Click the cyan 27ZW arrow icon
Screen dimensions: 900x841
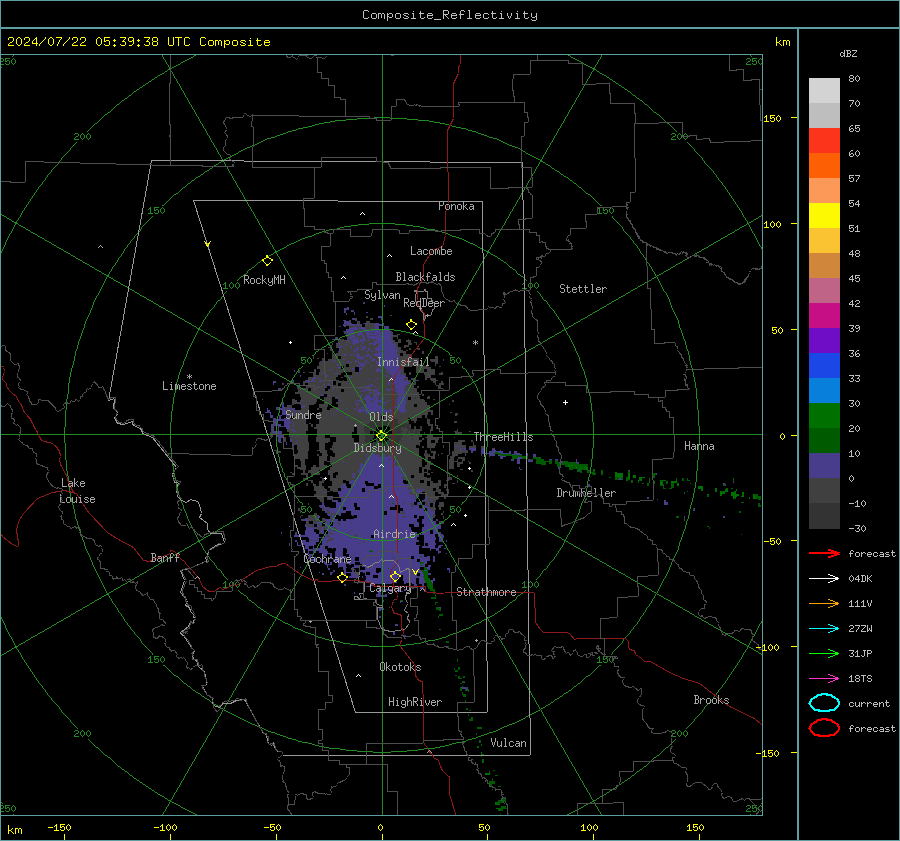824,629
